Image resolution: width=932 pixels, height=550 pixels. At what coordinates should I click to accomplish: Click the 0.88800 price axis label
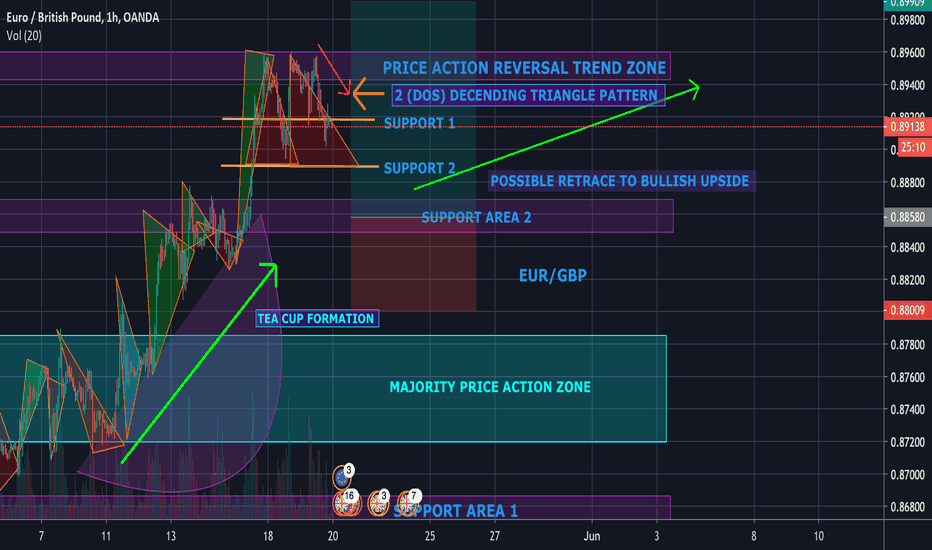point(907,183)
